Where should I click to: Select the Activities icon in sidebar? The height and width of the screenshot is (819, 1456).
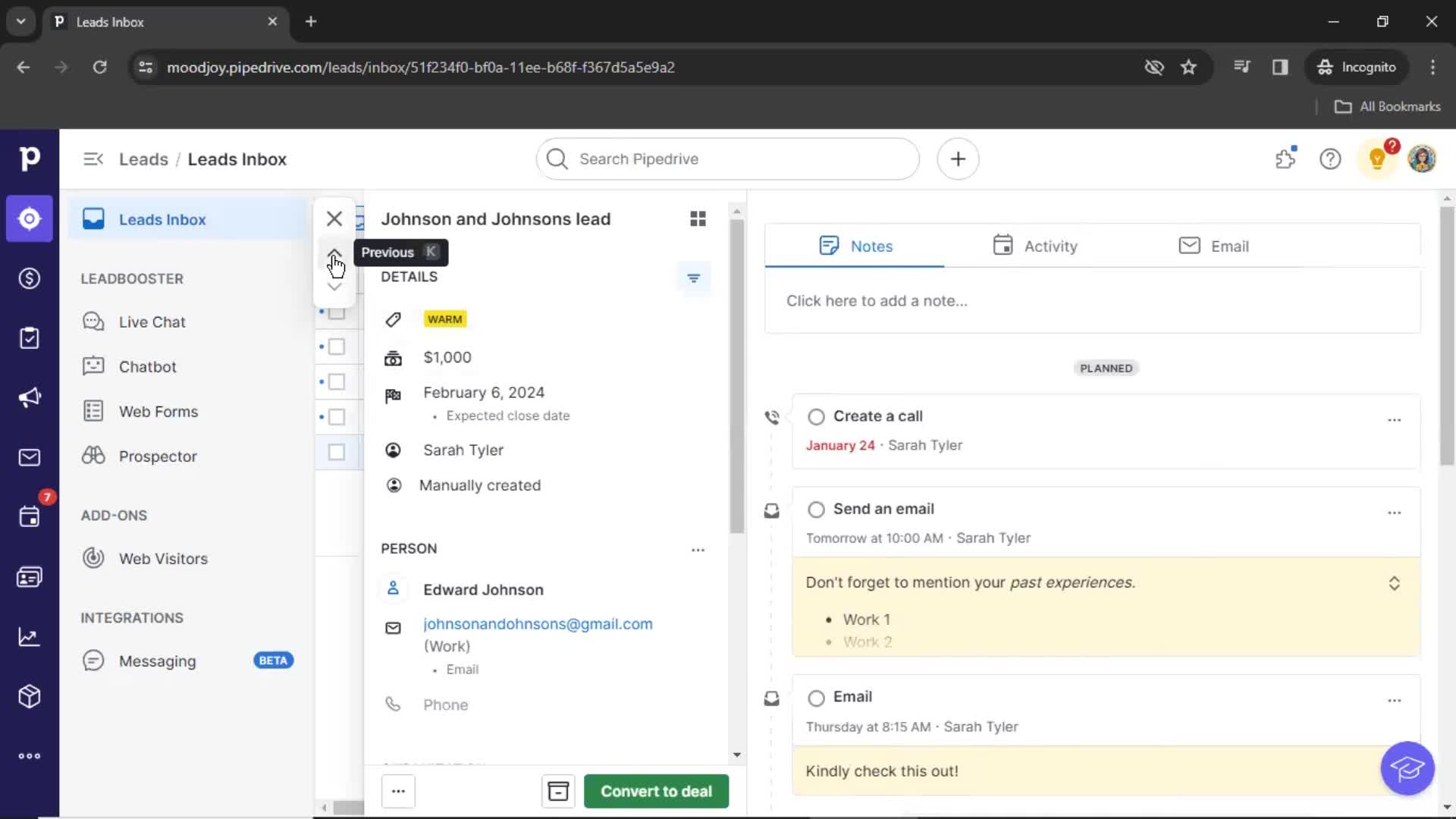click(x=29, y=337)
